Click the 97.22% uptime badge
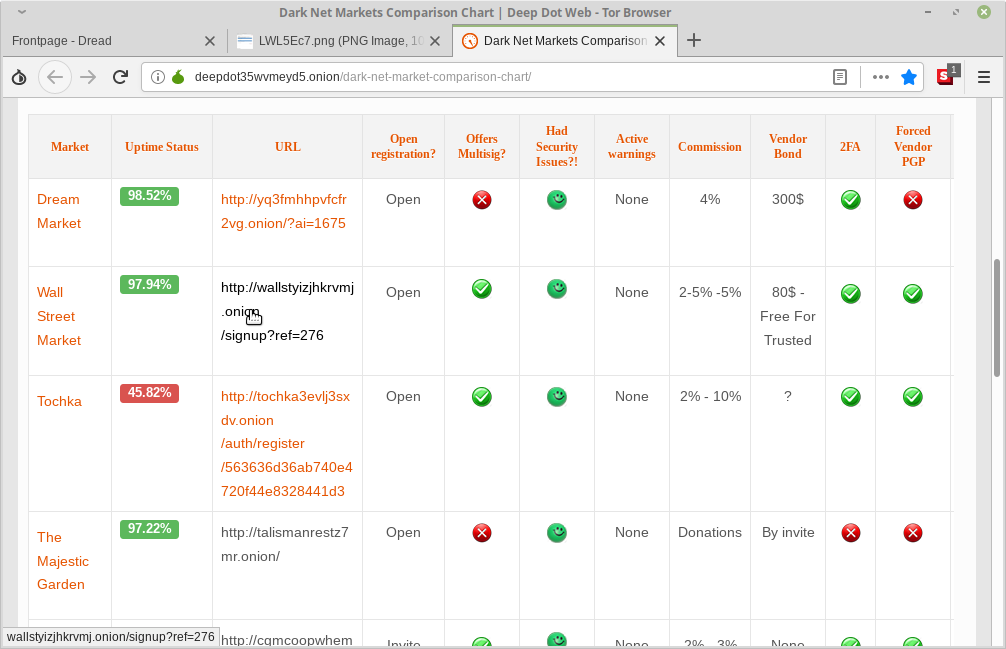Viewport: 1006px width, 649px height. pyautogui.click(x=149, y=528)
